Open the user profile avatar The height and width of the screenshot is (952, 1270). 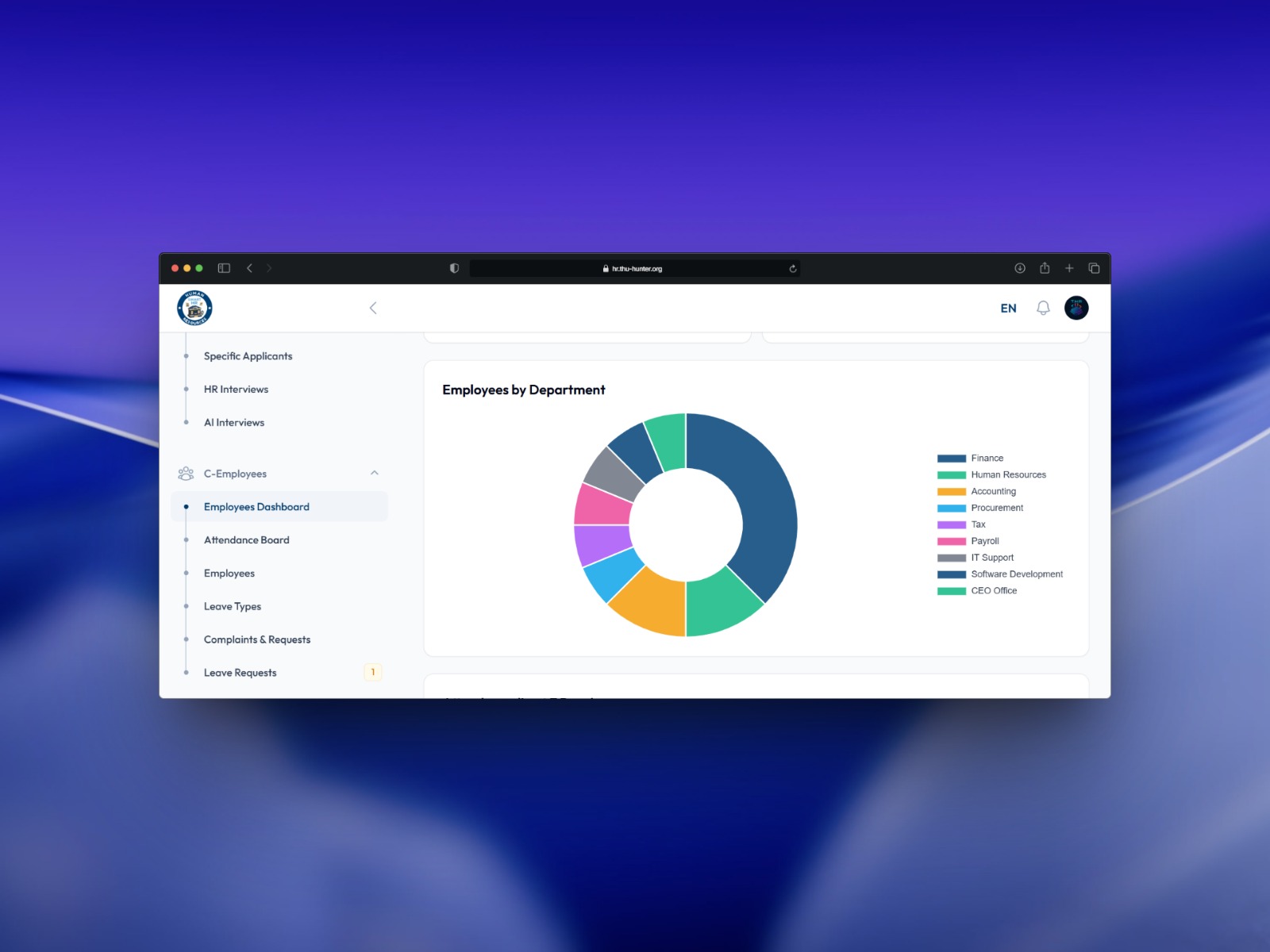coord(1076,308)
